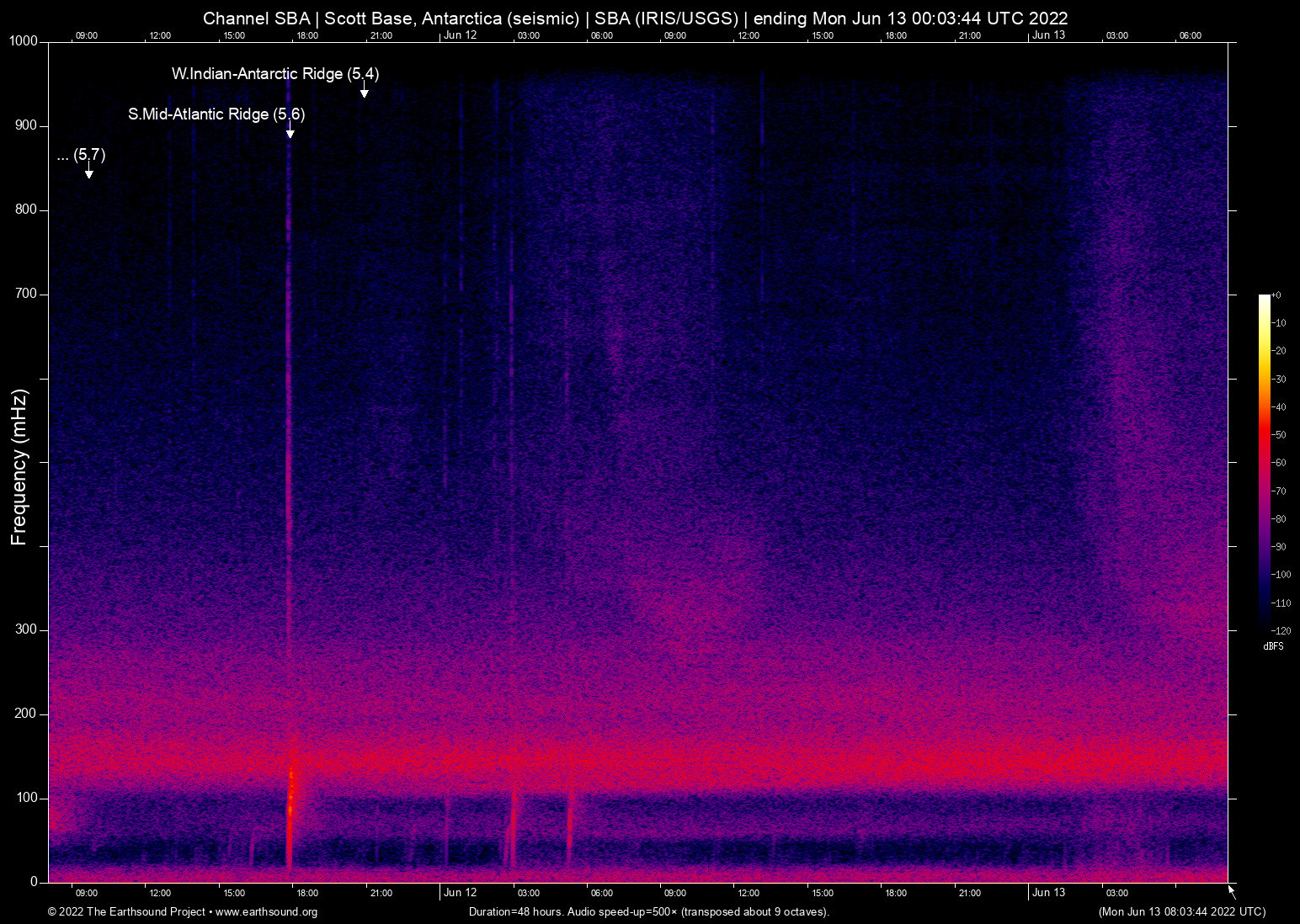This screenshot has height=924, width=1300.
Task: Select Jun 13 marker on top time axis
Action: pos(1048,35)
